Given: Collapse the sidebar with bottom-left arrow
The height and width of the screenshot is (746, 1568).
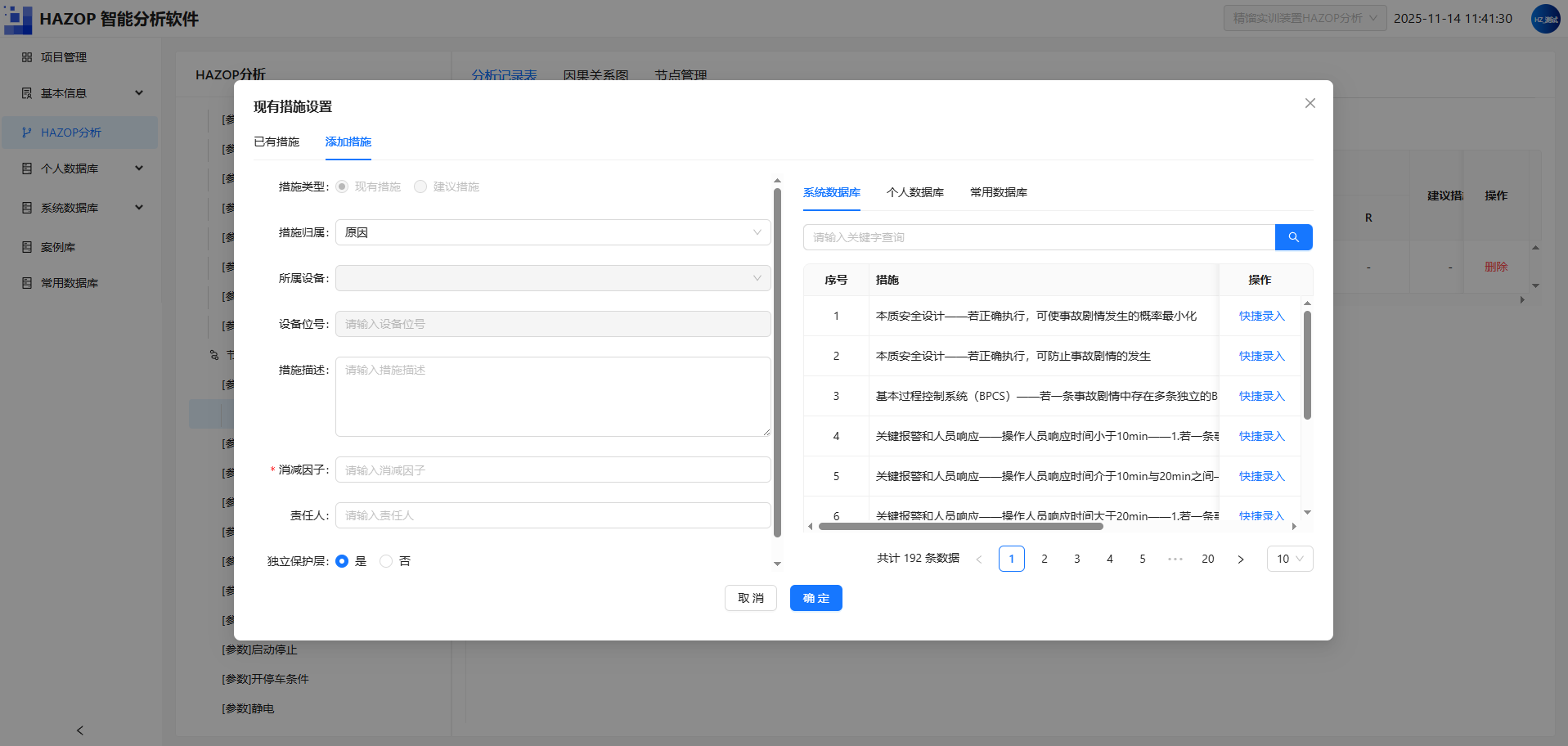Looking at the screenshot, I should click(x=80, y=730).
